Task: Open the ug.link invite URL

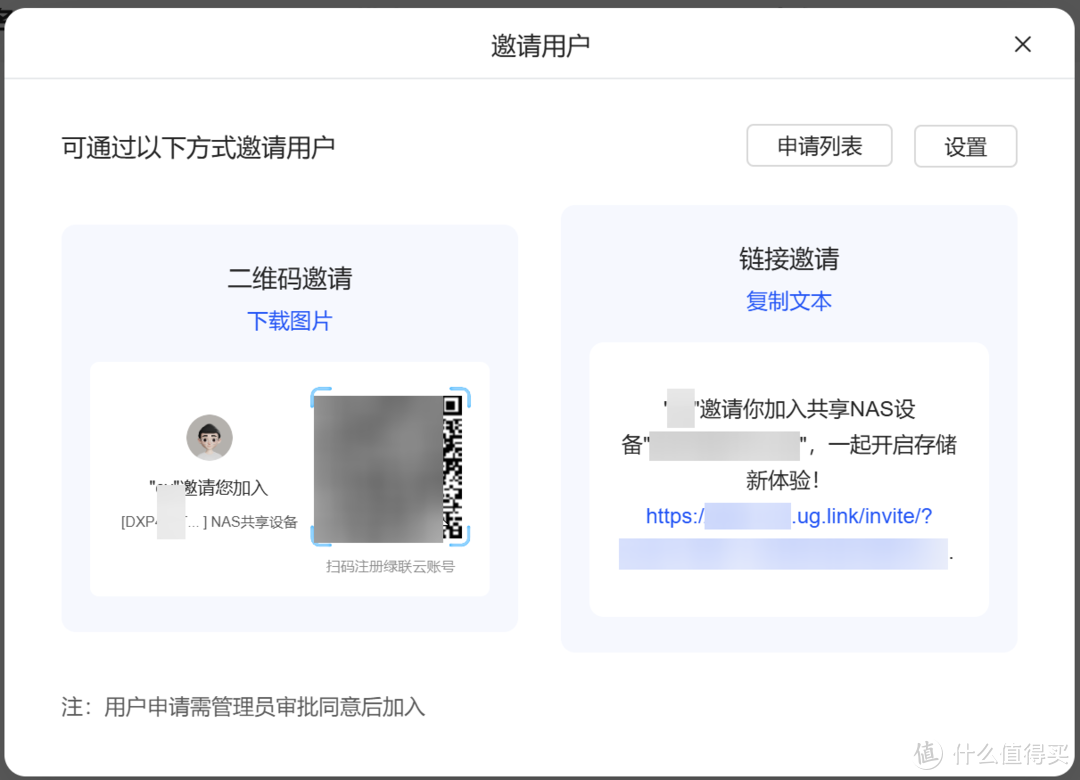Action: click(790, 516)
